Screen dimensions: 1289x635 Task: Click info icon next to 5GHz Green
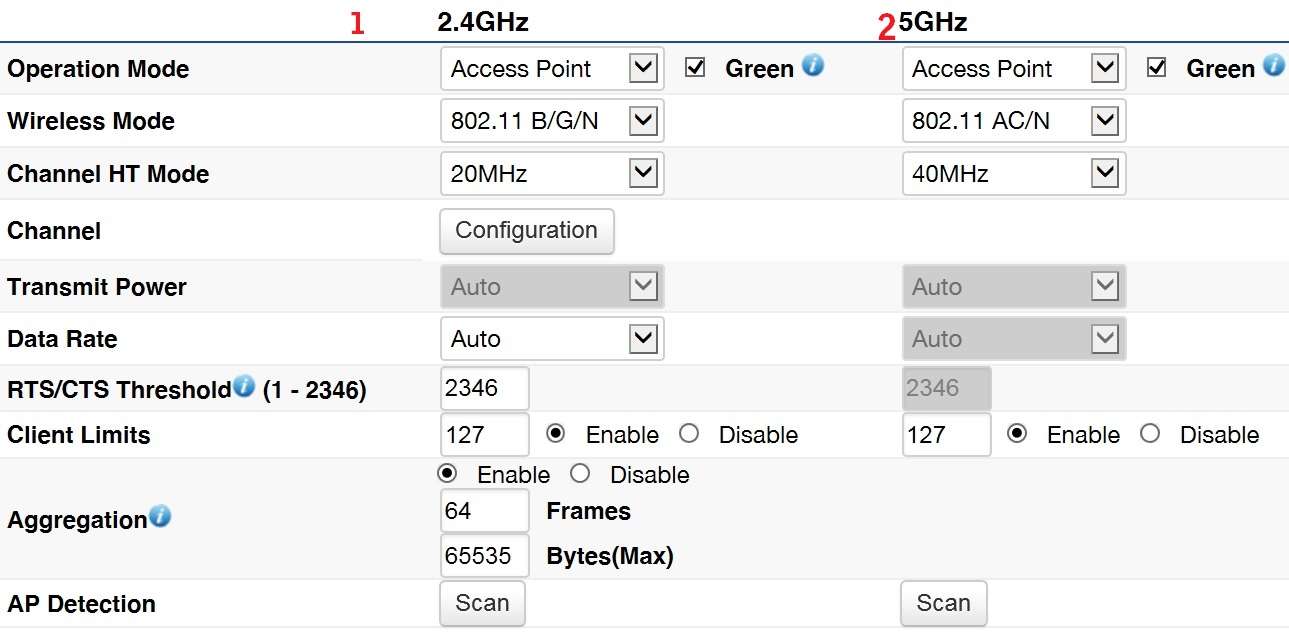1273,66
